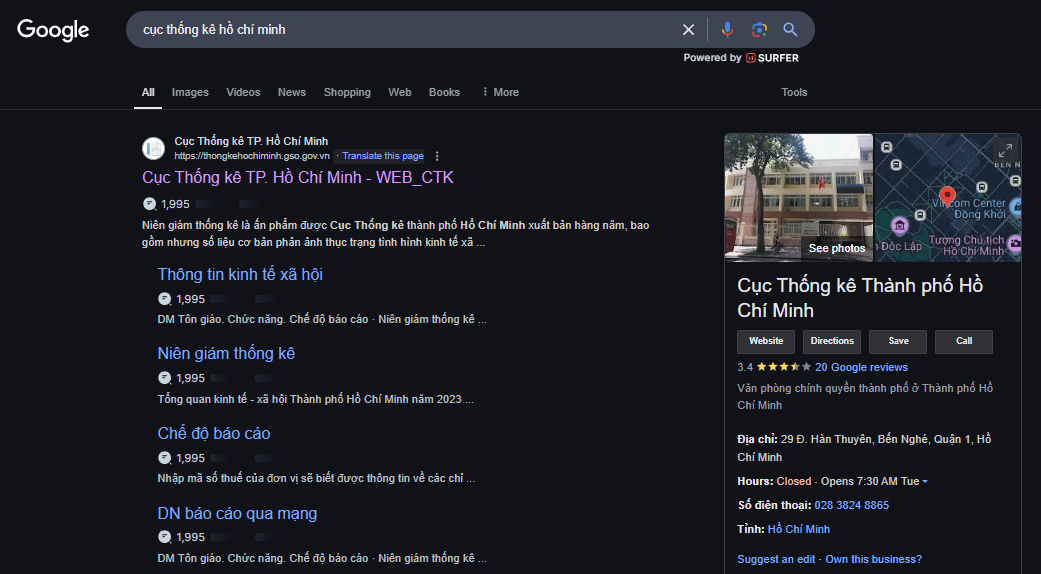Screen dimensions: 1041x574
Task: Start voice search with microphone icon
Action: point(728,29)
